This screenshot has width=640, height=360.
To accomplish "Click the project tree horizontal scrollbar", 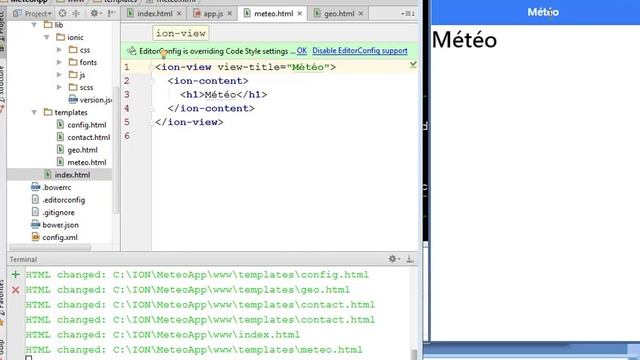I will pos(50,247).
